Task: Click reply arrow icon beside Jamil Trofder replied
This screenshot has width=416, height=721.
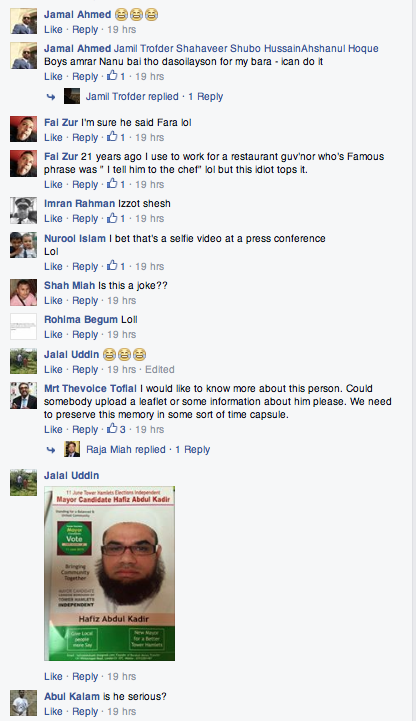Action: tap(51, 97)
